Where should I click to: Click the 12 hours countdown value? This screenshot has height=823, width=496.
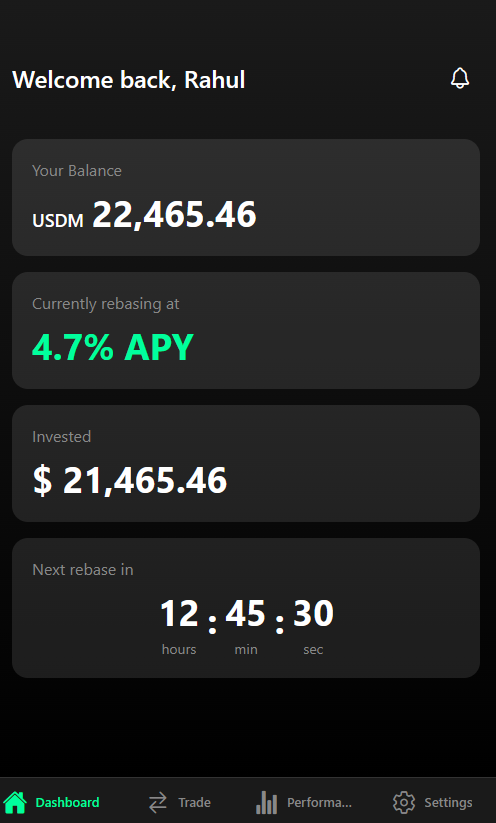pos(179,613)
